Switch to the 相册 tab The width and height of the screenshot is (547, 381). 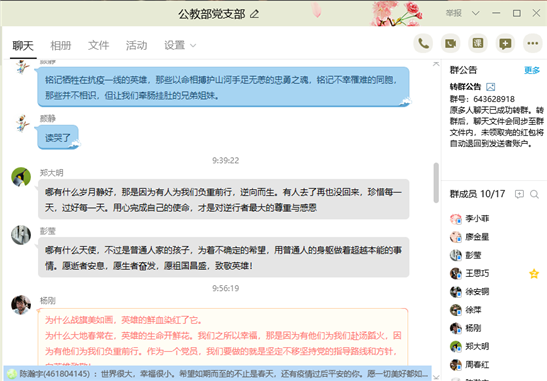coord(61,45)
